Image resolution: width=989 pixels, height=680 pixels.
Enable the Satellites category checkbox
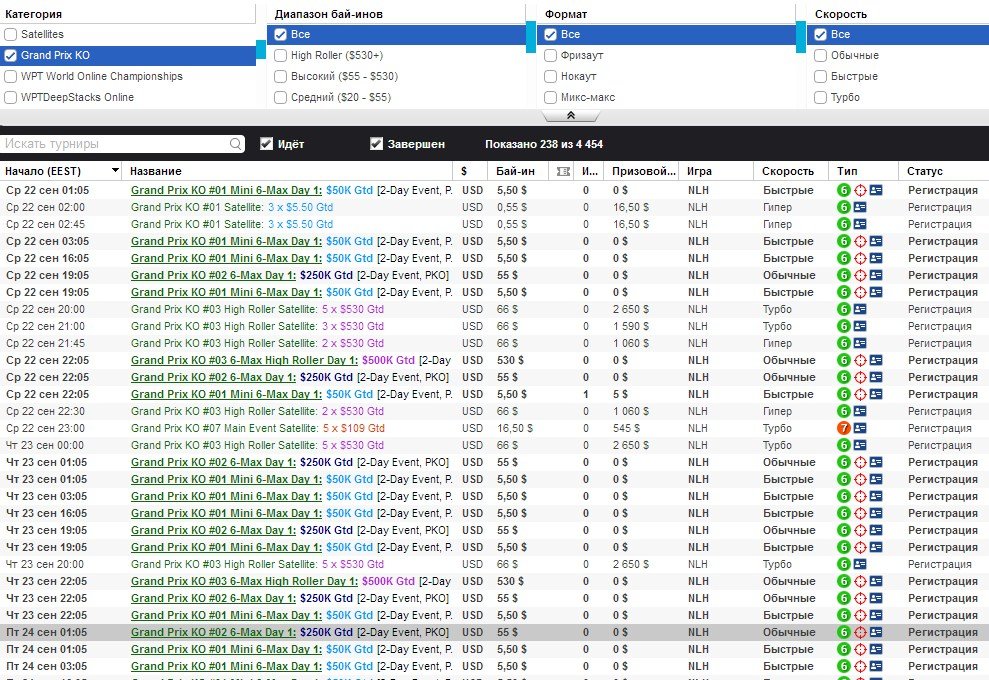click(11, 34)
